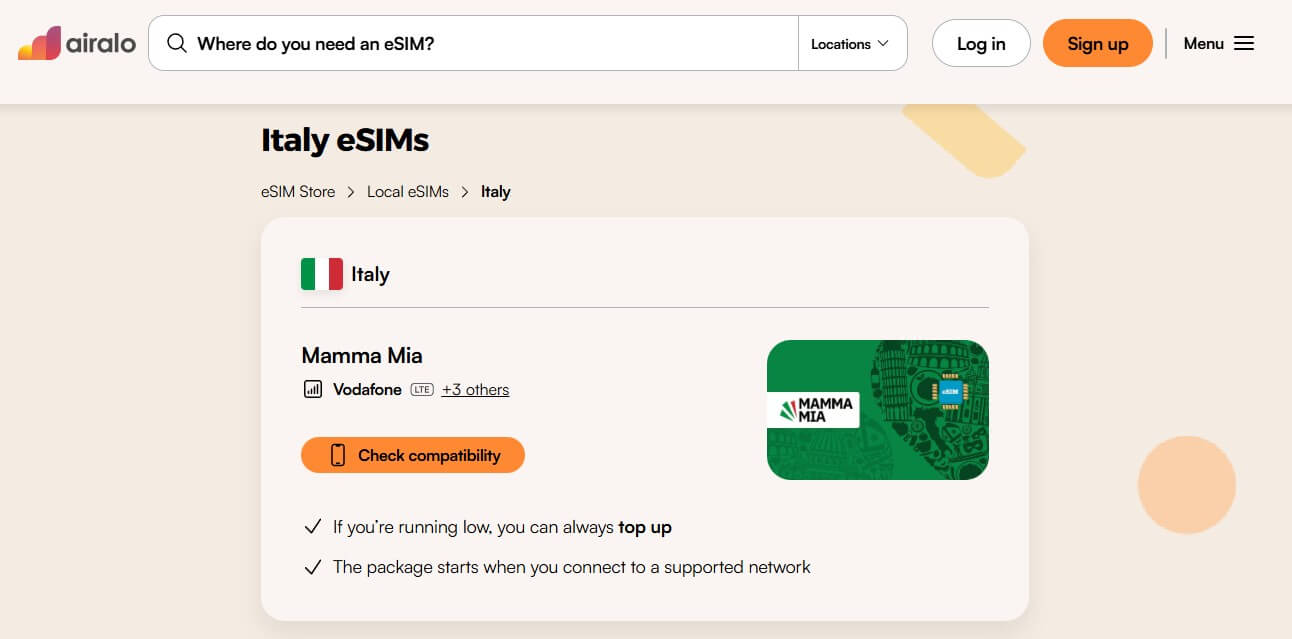This screenshot has width=1292, height=639.
Task: Click the chevron after eSIM Store breadcrumb
Action: tap(351, 192)
